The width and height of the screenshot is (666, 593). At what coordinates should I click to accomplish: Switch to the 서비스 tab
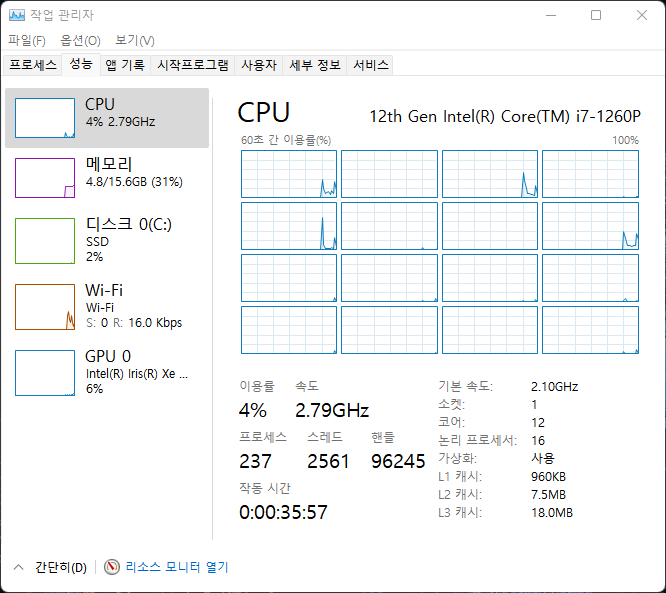click(x=371, y=65)
